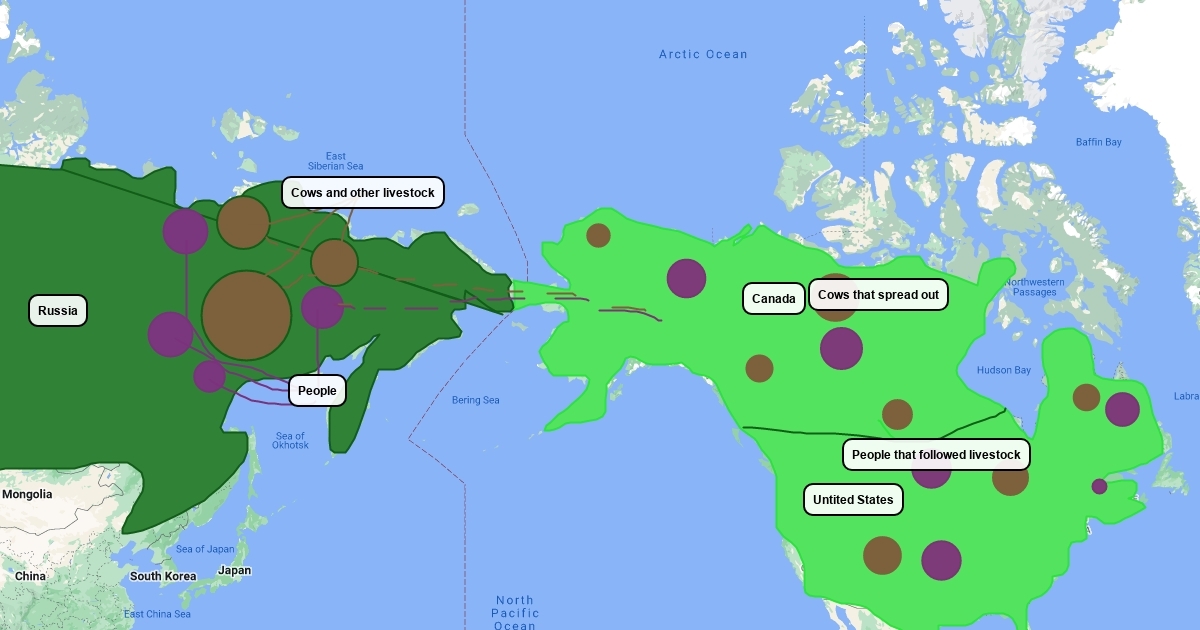Click the "Untited States" label box
This screenshot has width=1200, height=630.
[853, 499]
